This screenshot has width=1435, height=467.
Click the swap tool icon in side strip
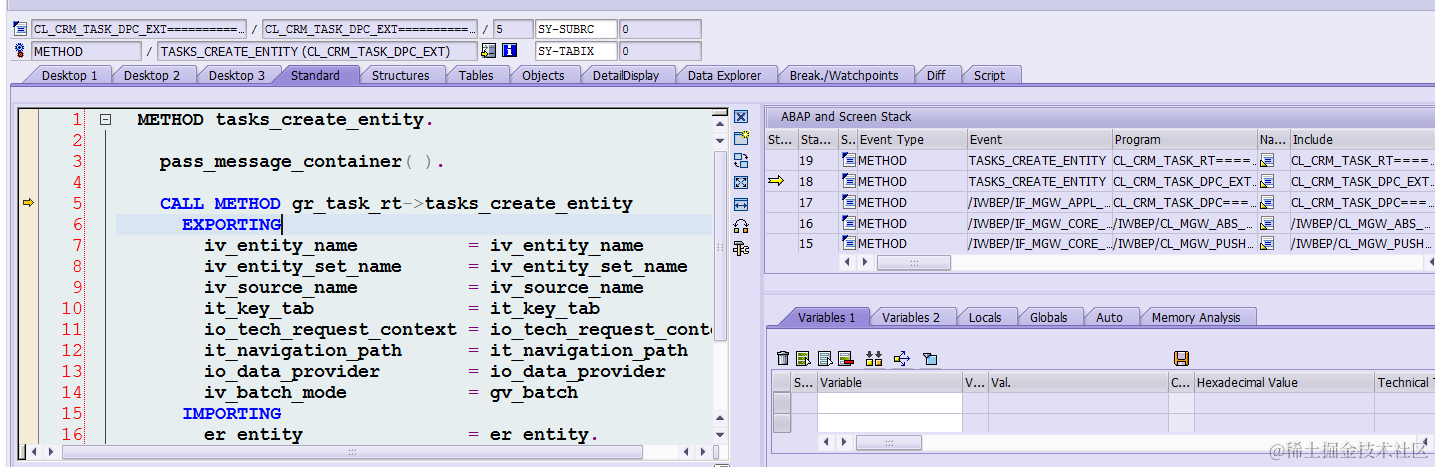tap(741, 160)
